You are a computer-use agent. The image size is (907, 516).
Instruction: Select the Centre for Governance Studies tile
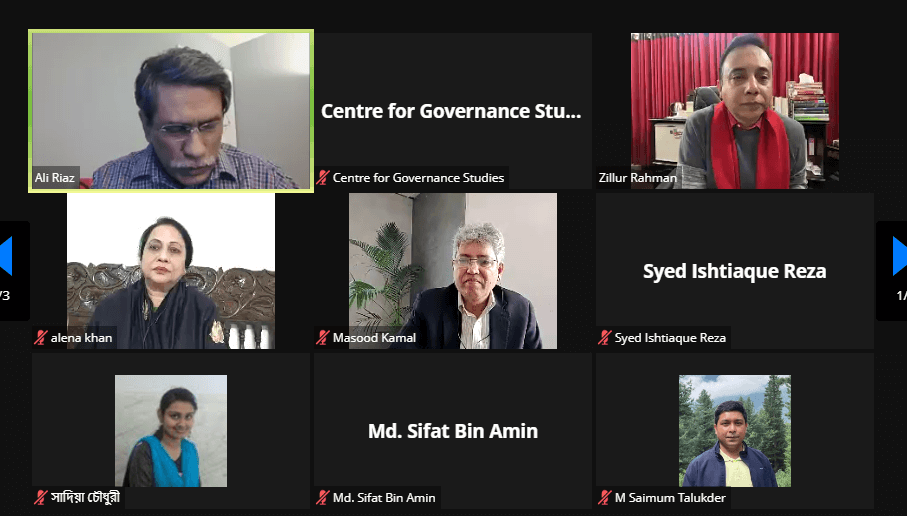pos(453,110)
